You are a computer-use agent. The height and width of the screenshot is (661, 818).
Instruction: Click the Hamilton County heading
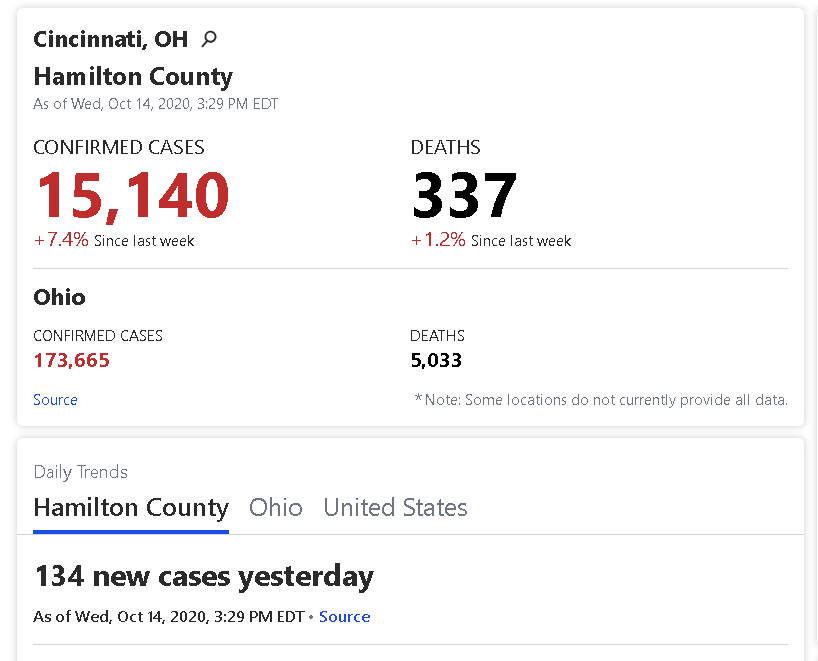133,77
